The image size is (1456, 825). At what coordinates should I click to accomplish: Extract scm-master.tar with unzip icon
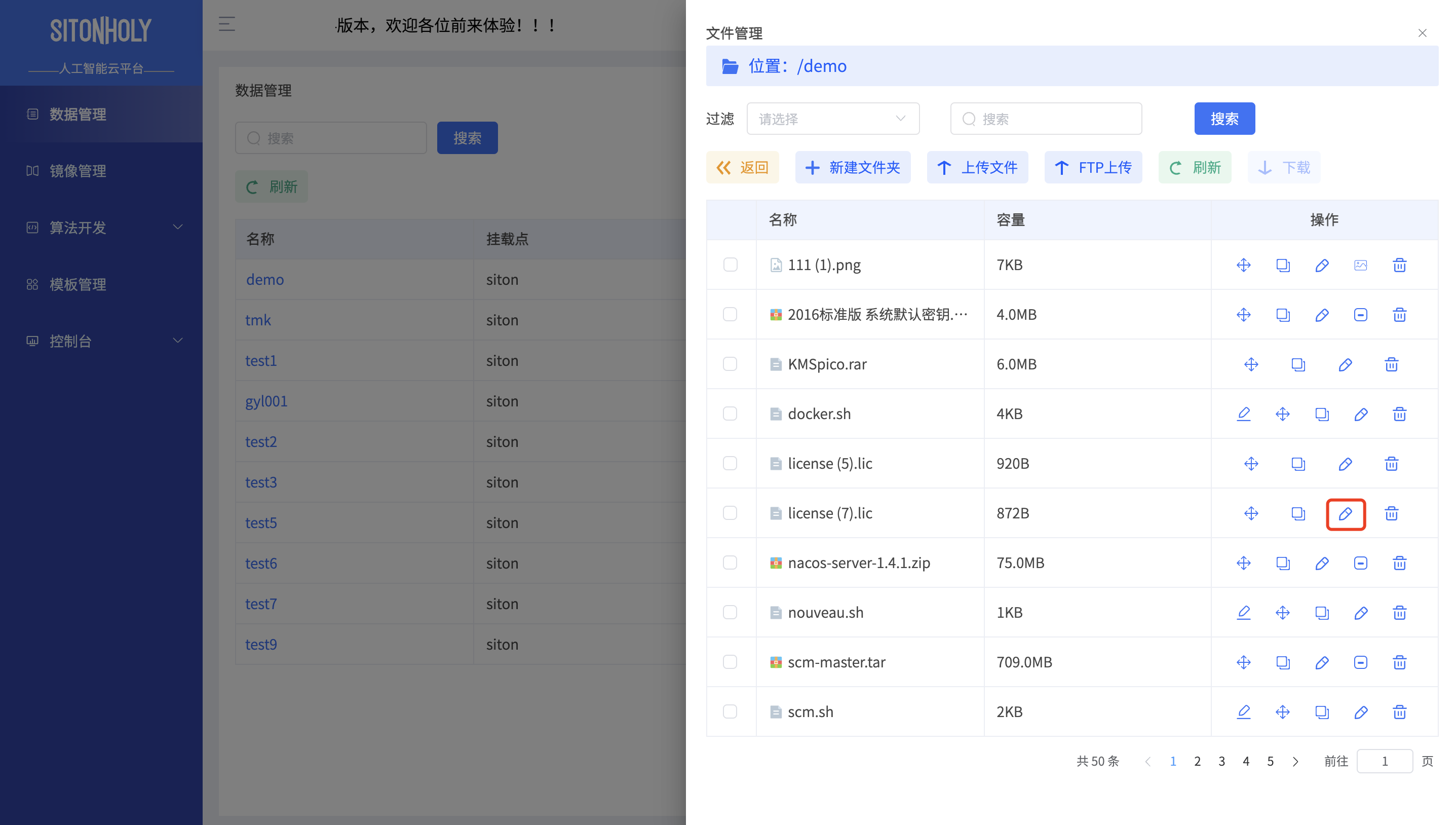coord(1360,662)
